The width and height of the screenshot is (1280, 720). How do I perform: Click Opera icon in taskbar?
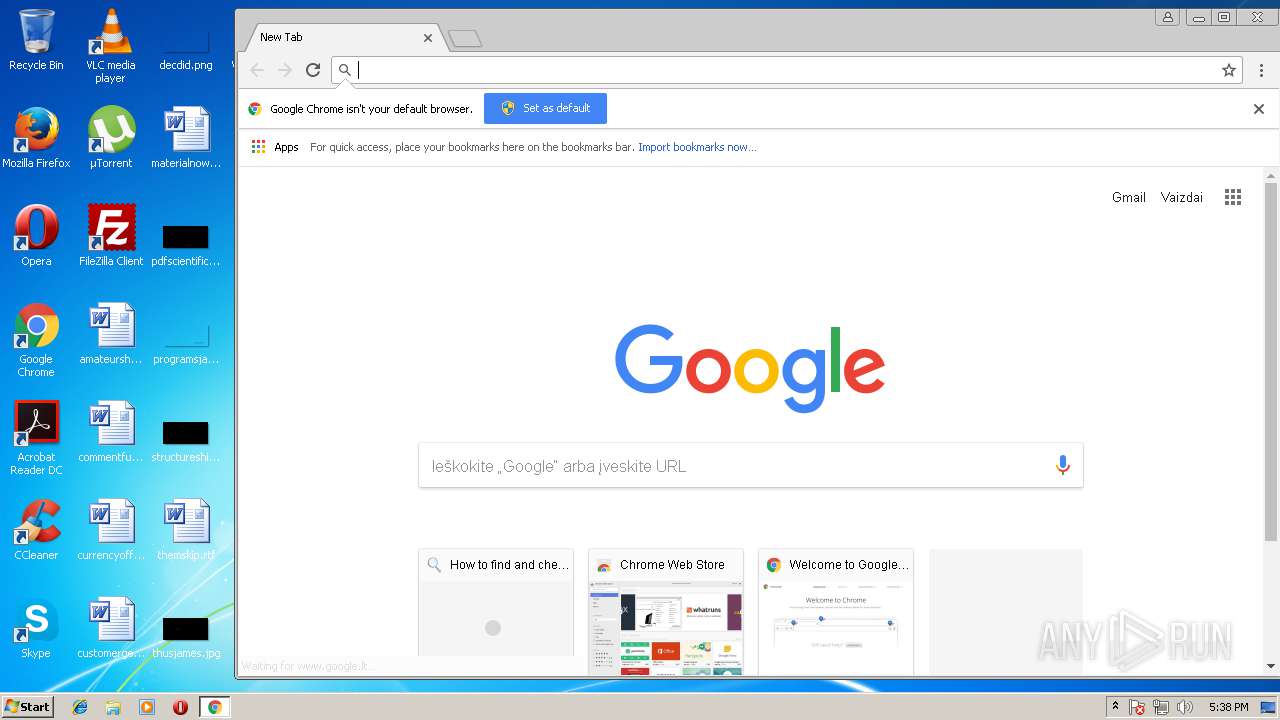(180, 707)
